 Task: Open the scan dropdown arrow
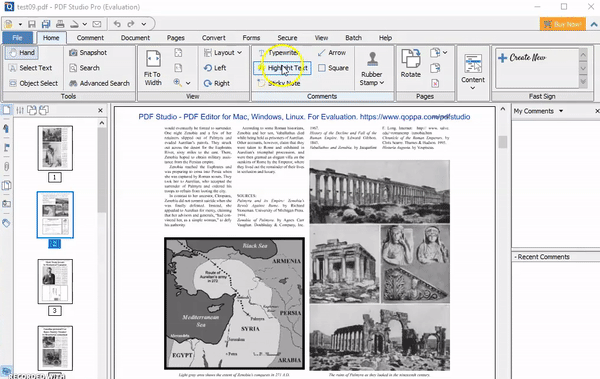85,24
